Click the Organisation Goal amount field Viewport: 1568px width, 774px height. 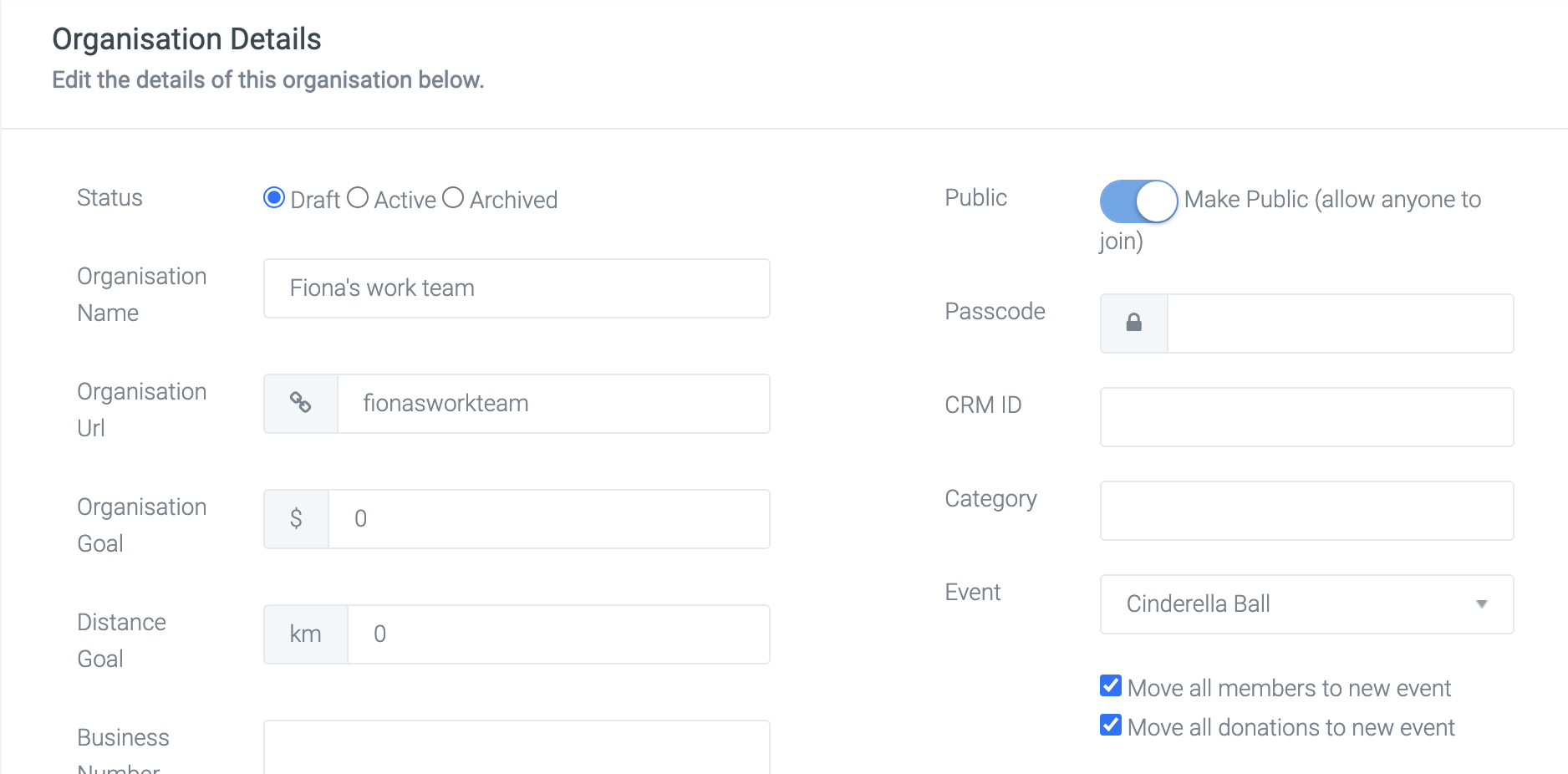click(x=549, y=518)
